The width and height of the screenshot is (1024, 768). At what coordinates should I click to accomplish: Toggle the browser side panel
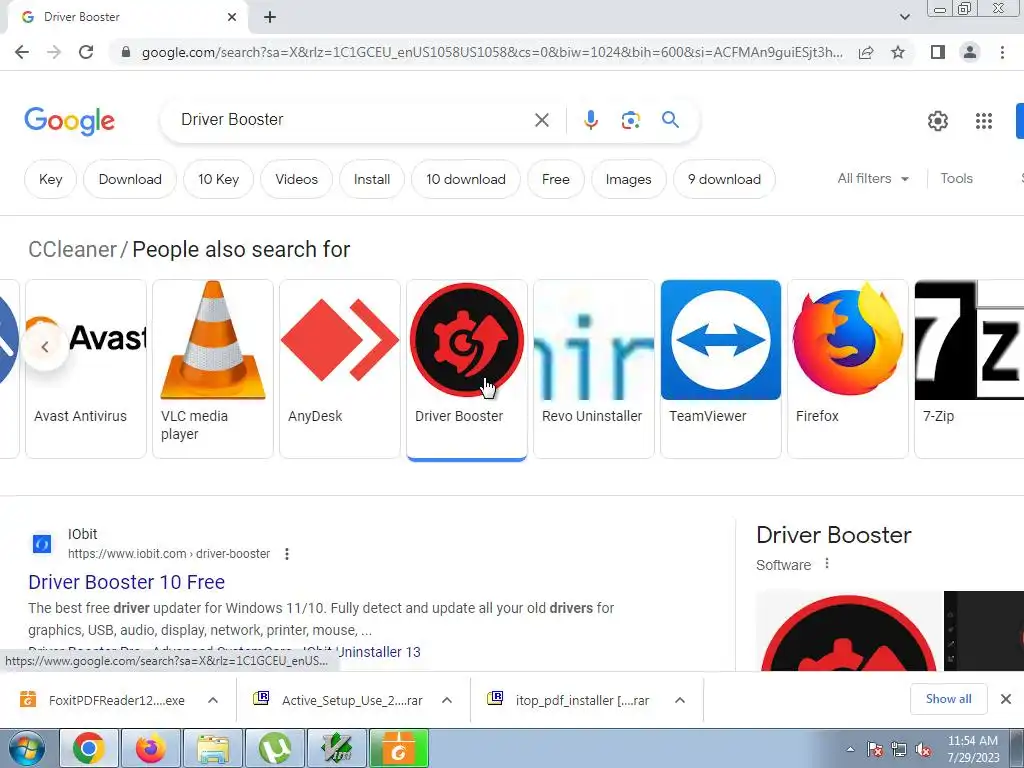pos(938,52)
